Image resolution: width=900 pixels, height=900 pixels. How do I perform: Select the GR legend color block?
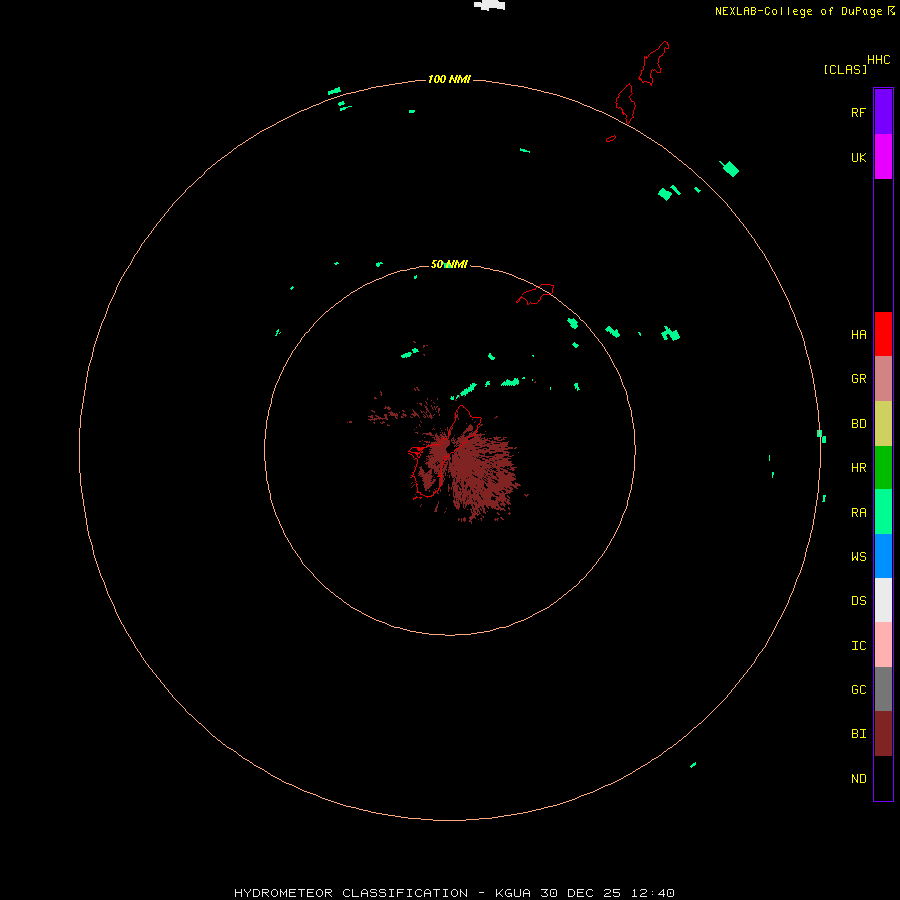pyautogui.click(x=883, y=378)
